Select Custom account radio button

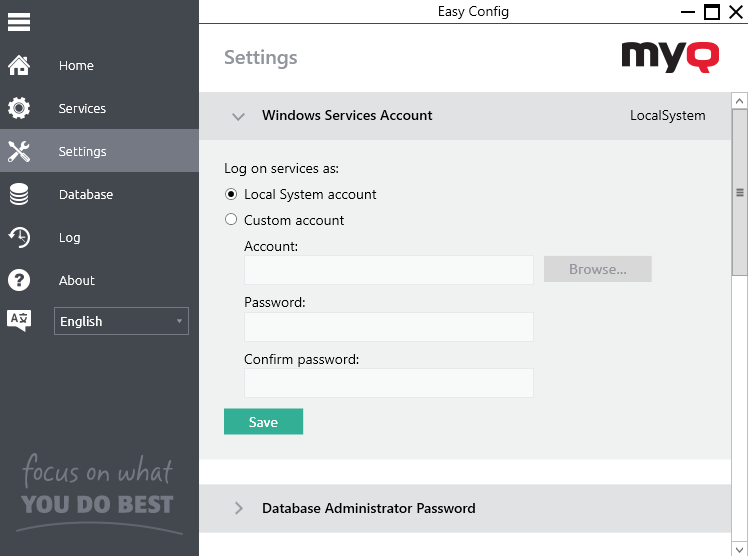231,220
